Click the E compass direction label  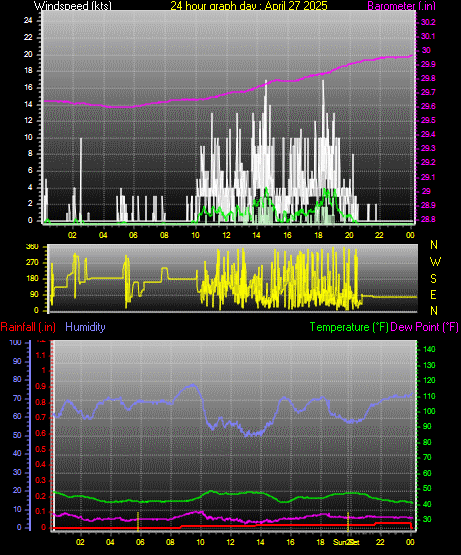click(433, 294)
